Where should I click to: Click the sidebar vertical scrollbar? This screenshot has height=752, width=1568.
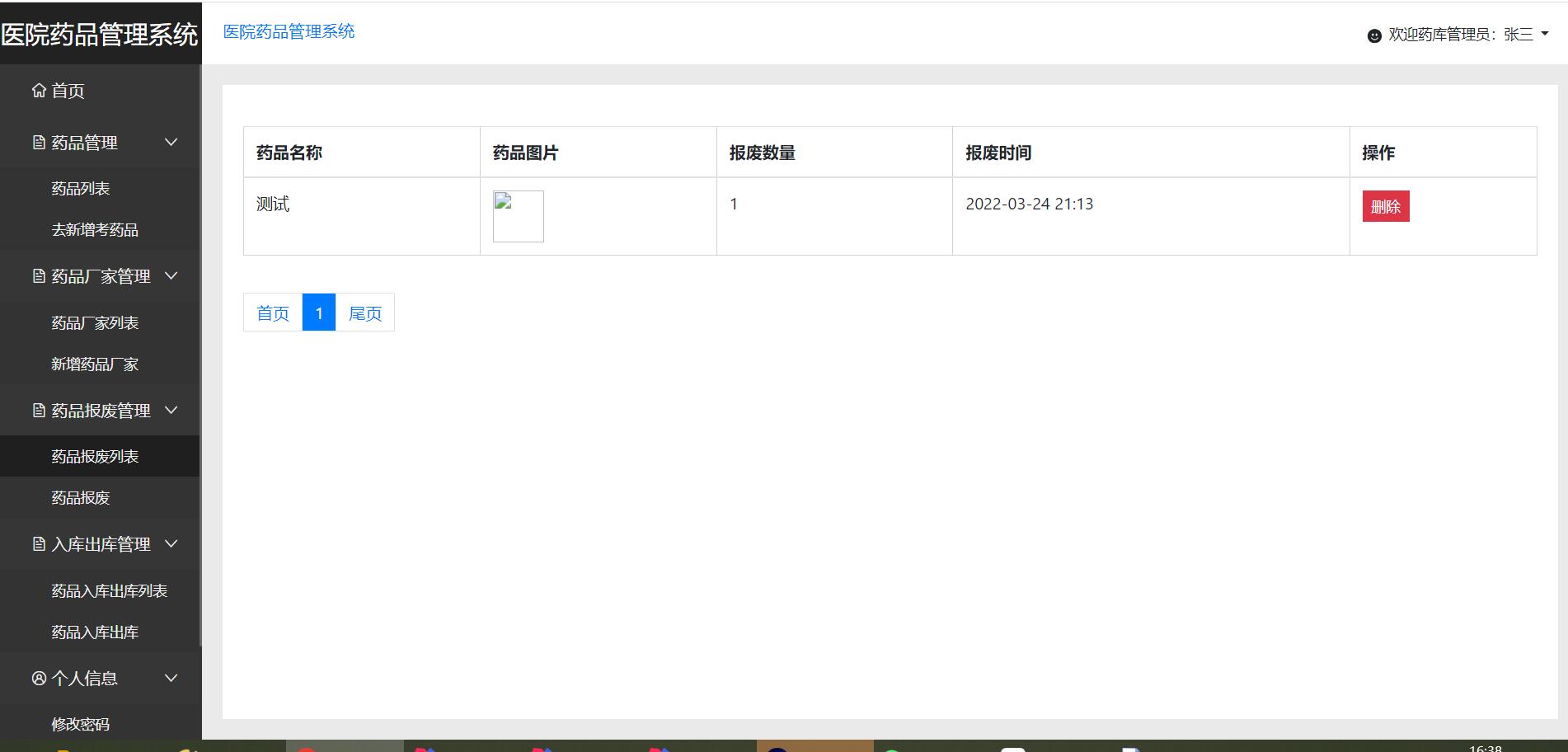(x=200, y=355)
